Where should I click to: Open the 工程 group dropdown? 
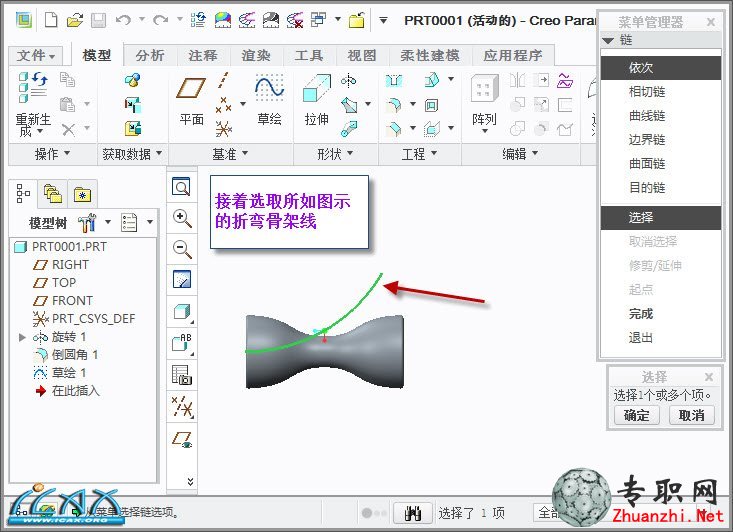pyautogui.click(x=419, y=153)
